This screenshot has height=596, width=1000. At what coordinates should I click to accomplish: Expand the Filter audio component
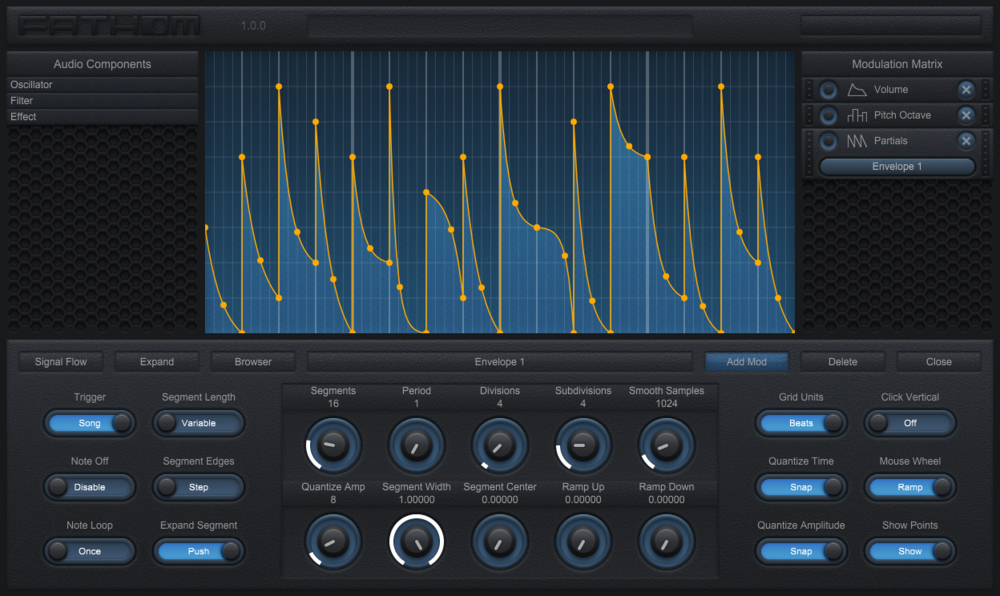[102, 101]
